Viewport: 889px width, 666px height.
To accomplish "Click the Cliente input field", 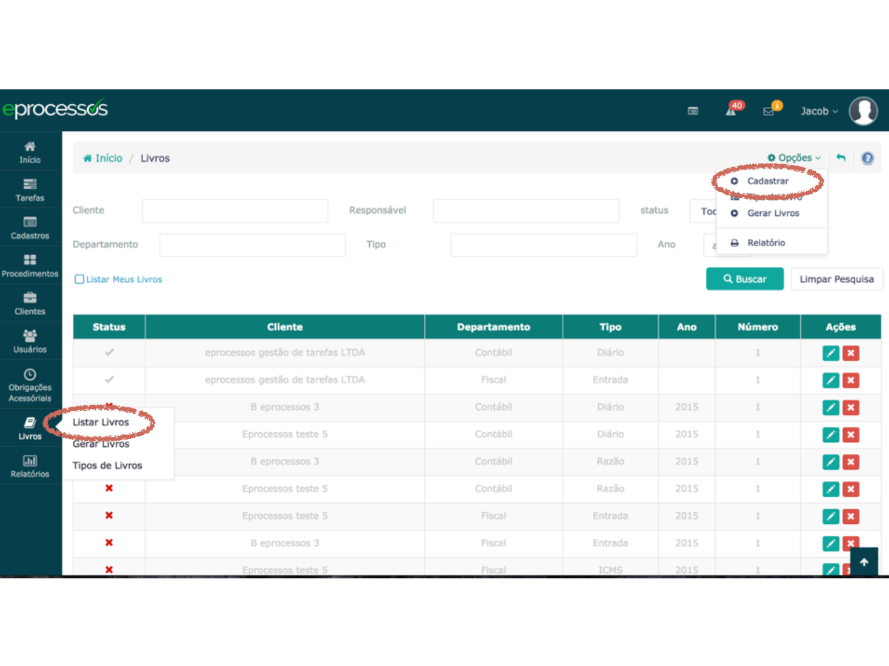I will [235, 211].
